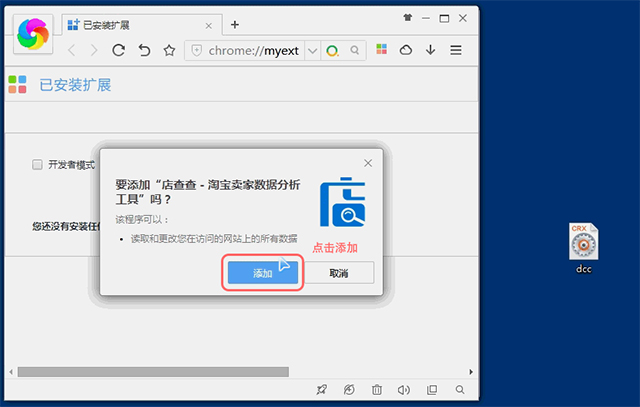Image resolution: width=640 pixels, height=407 pixels.
Task: Maximize the browser window
Action: click(444, 18)
